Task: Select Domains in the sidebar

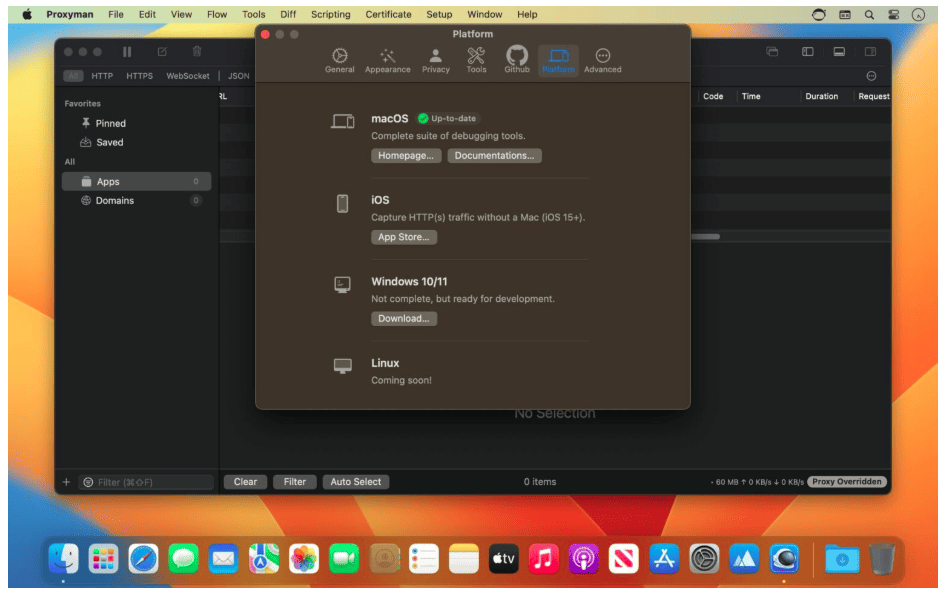Action: coord(136,201)
